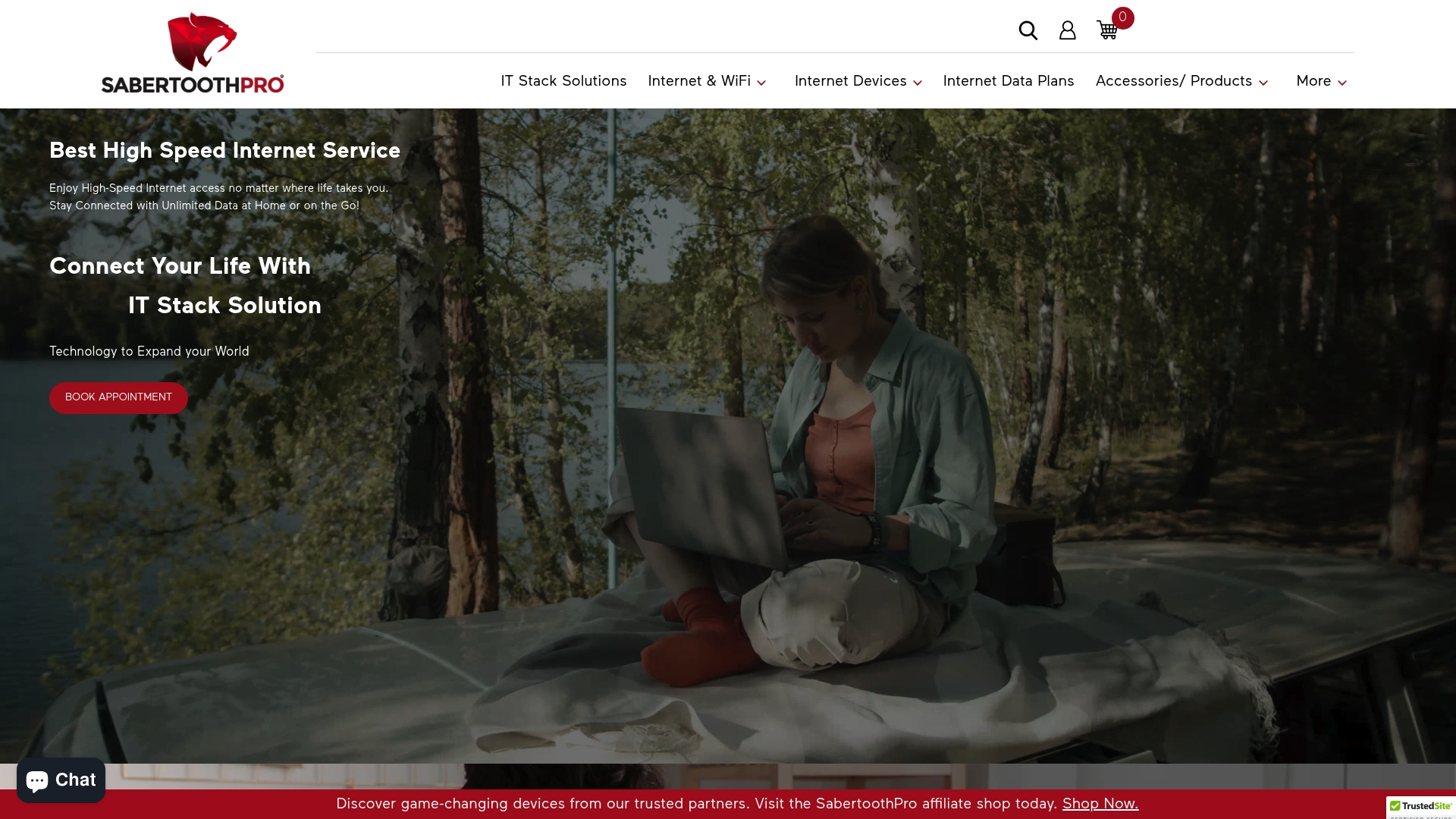Click the Stay Connected with Unlimited Data line
This screenshot has height=819, width=1456.
[x=204, y=206]
